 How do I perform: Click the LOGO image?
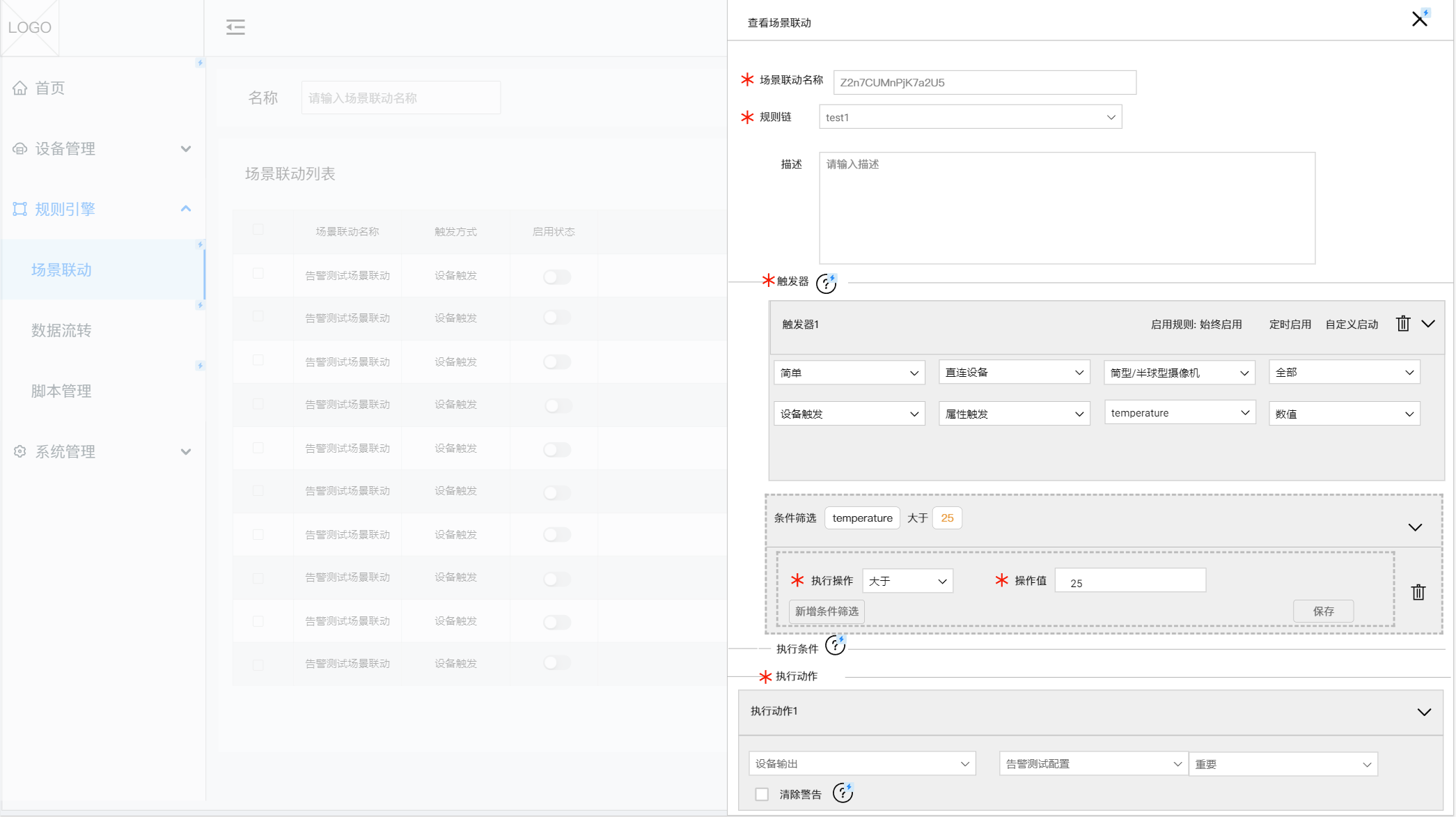(x=30, y=27)
